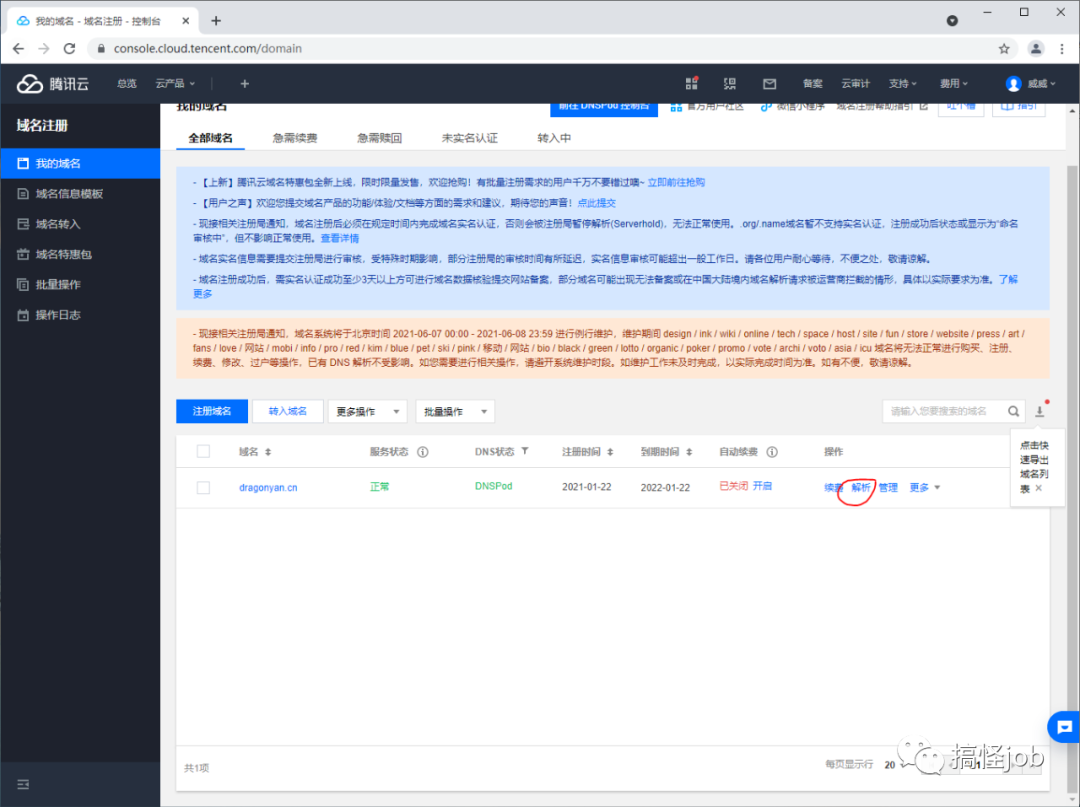Click the 查看详情 link in notice
Screen dimensions: 1080x807
pyautogui.click(x=340, y=238)
